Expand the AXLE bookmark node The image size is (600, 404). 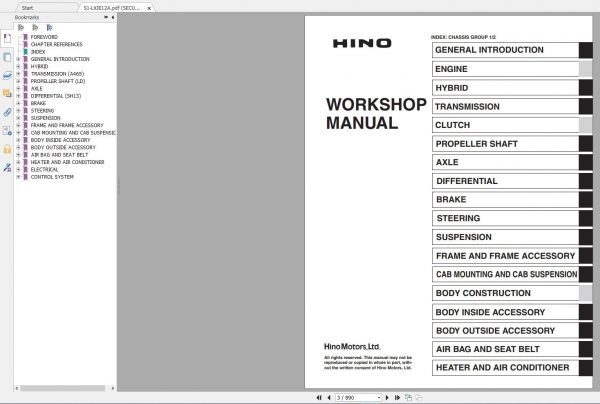(18, 88)
